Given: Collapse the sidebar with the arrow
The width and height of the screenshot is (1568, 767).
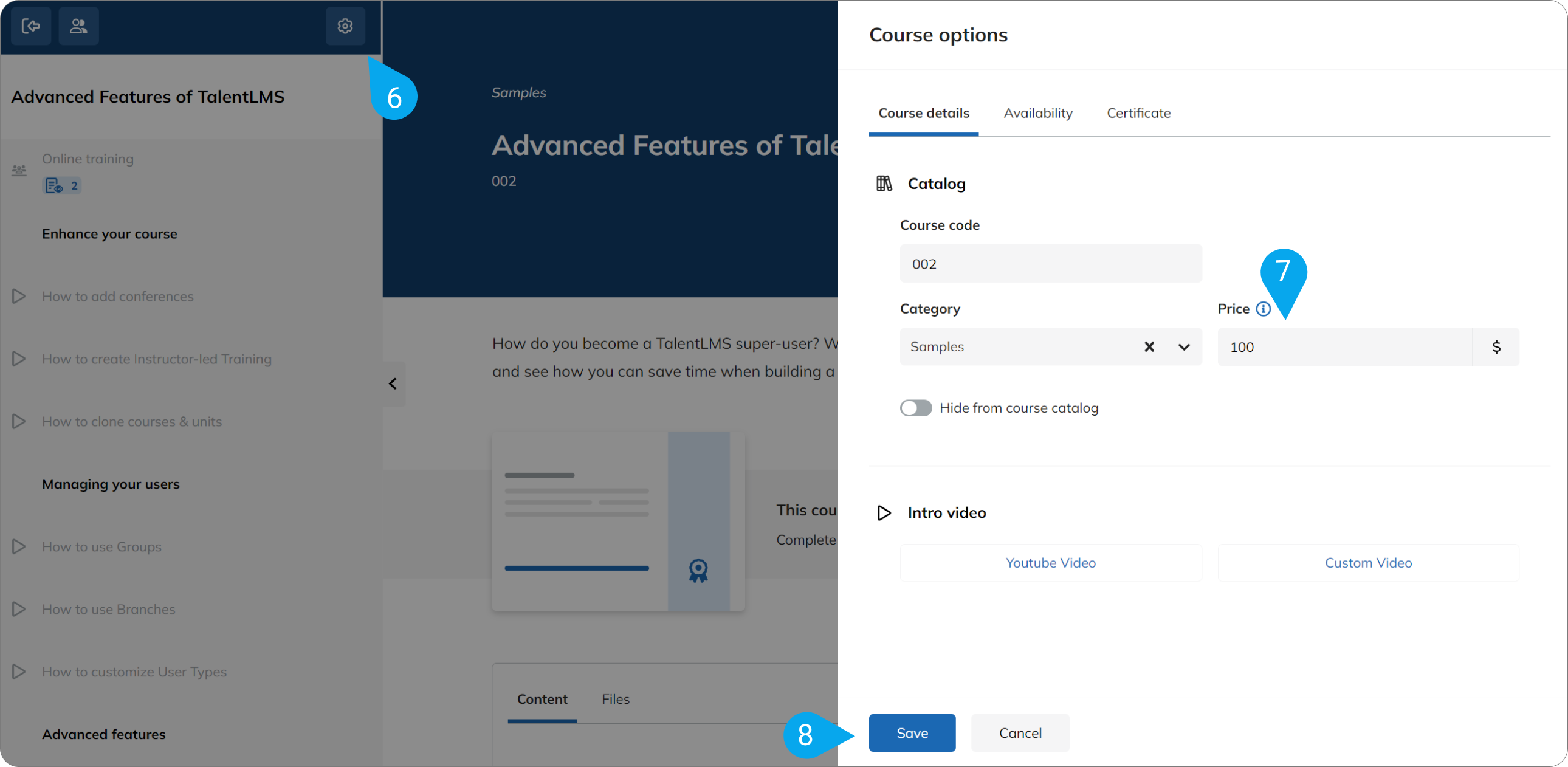Looking at the screenshot, I should coord(393,384).
